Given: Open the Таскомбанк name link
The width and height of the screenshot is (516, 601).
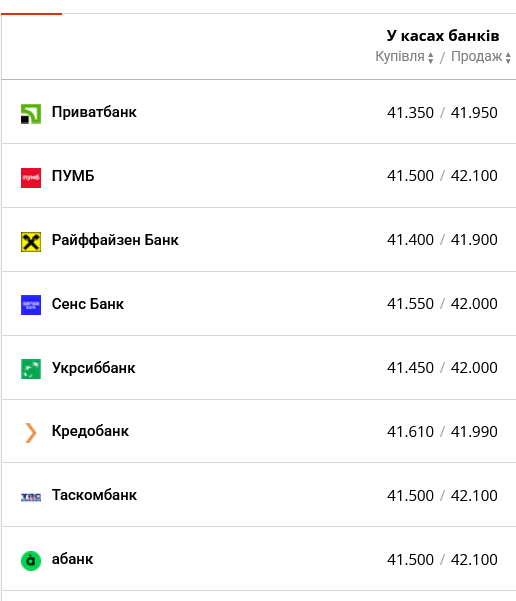Looking at the screenshot, I should tap(94, 495).
